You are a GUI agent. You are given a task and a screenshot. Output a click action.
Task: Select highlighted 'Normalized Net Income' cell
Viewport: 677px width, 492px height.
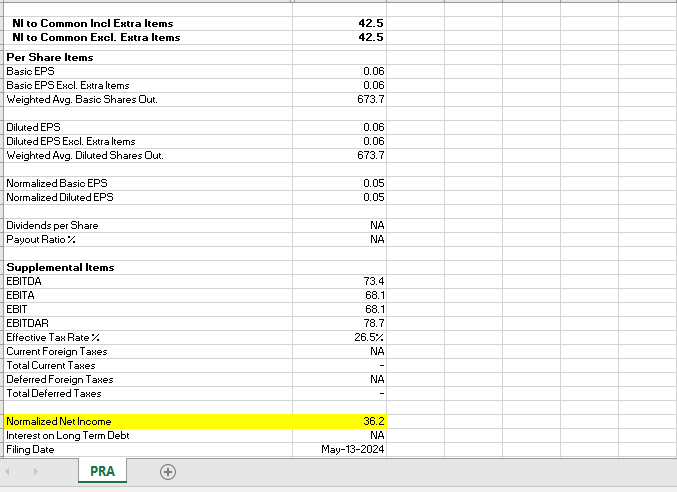pyautogui.click(x=148, y=422)
